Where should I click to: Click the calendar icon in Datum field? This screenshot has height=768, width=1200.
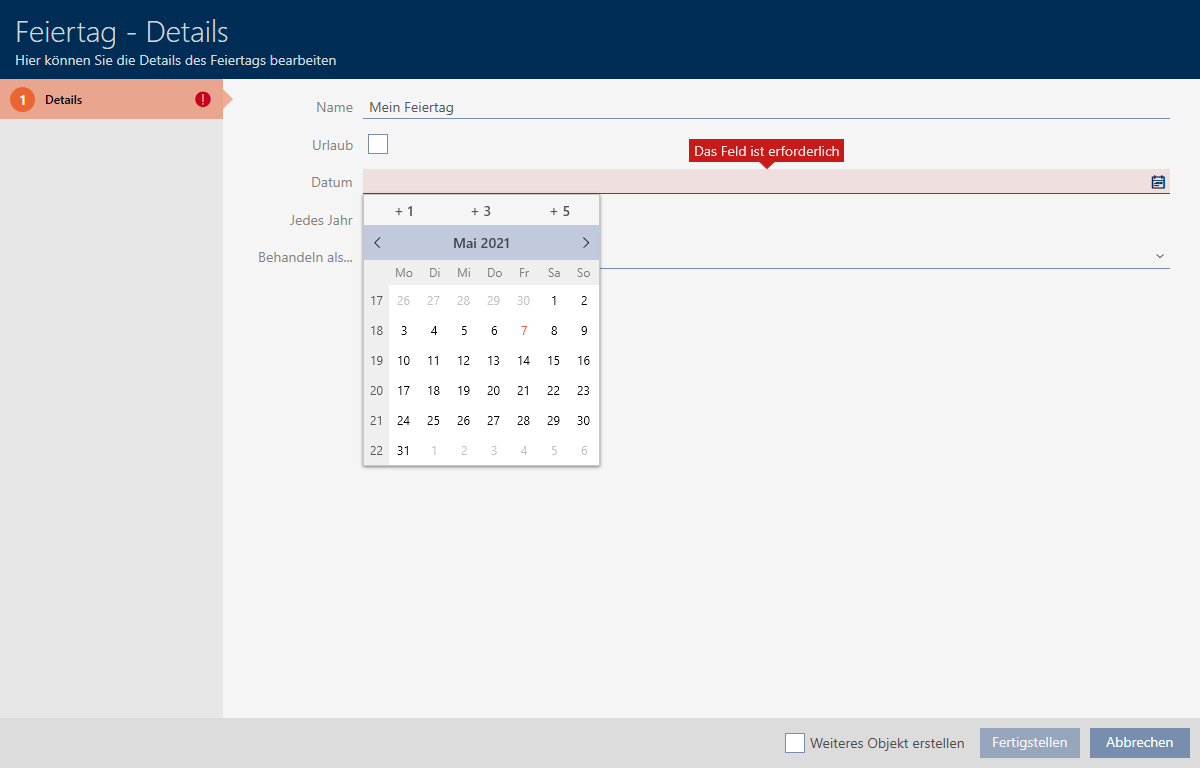[1158, 182]
